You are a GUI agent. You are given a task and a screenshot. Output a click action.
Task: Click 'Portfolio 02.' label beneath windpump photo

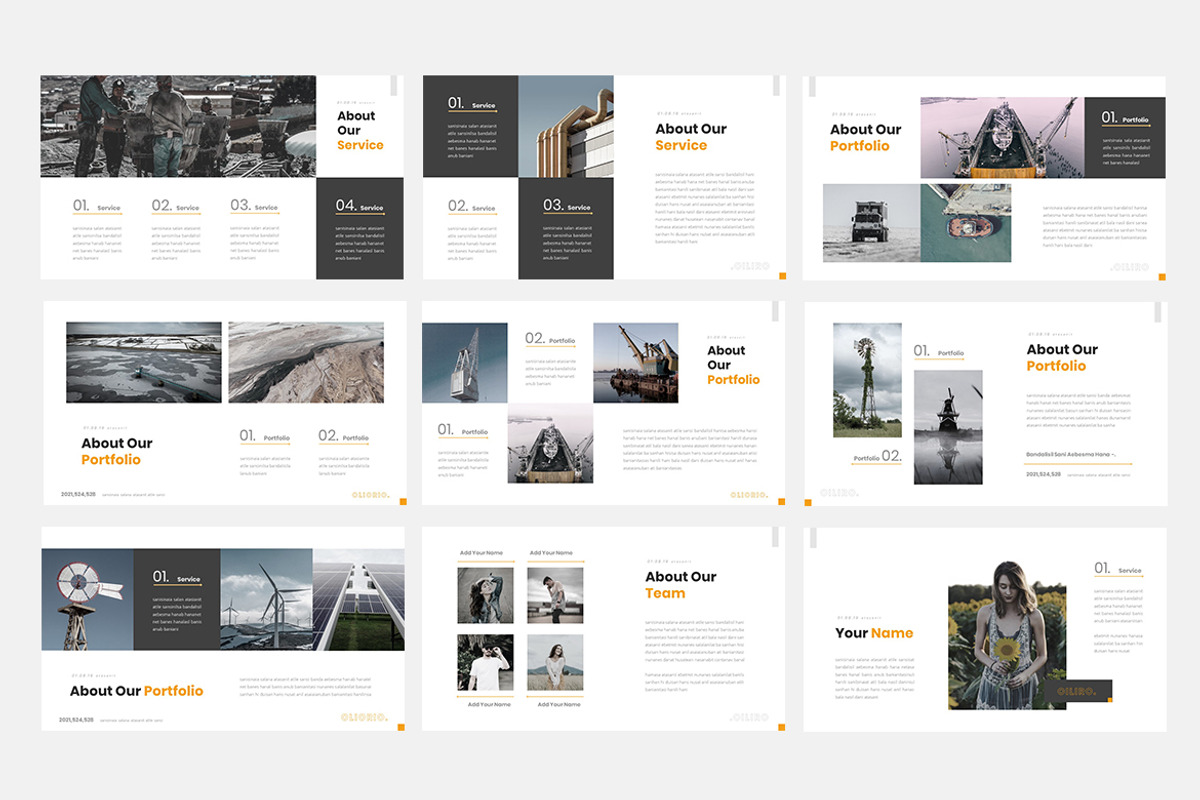click(x=877, y=456)
